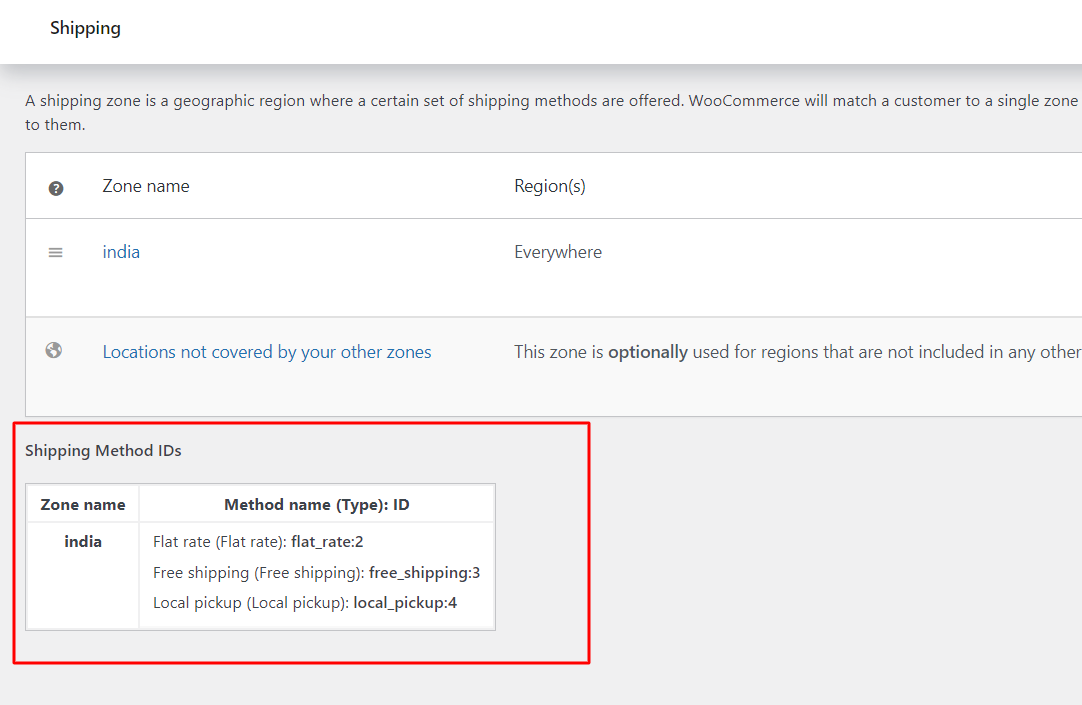Open Locations not covered by your other zones
Viewport: 1082px width, 705px height.
(x=266, y=351)
